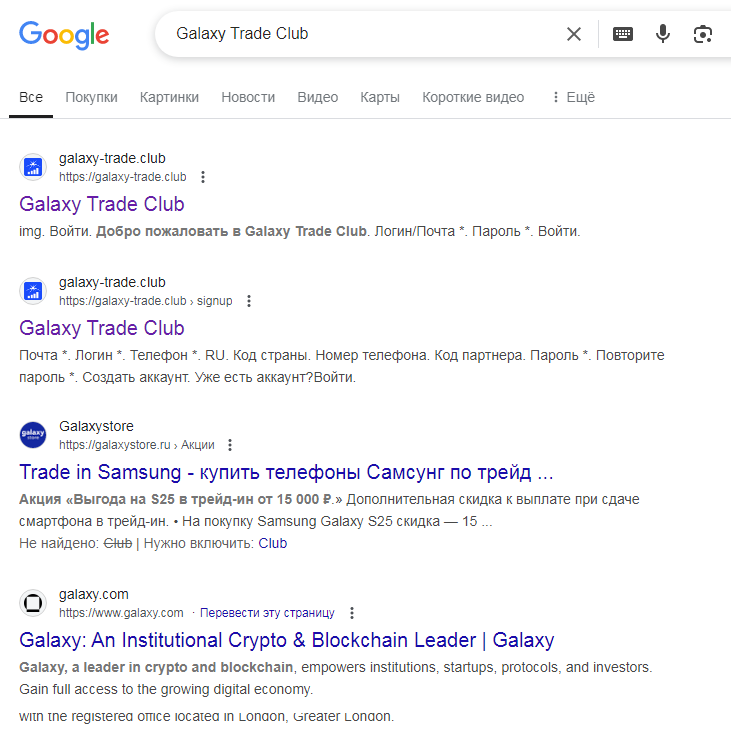Open the on-screen keyboard input tool
731x741 pixels.
623,34
